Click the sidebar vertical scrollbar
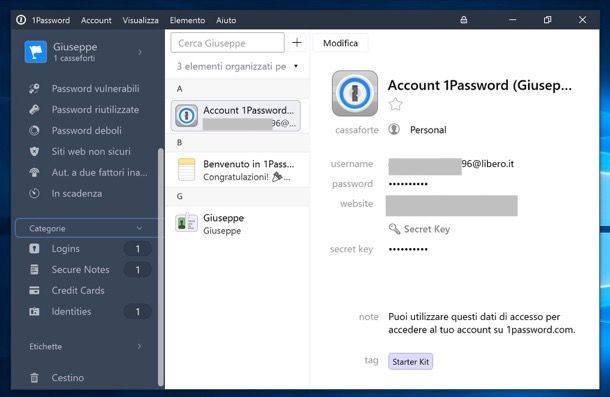 [161, 267]
